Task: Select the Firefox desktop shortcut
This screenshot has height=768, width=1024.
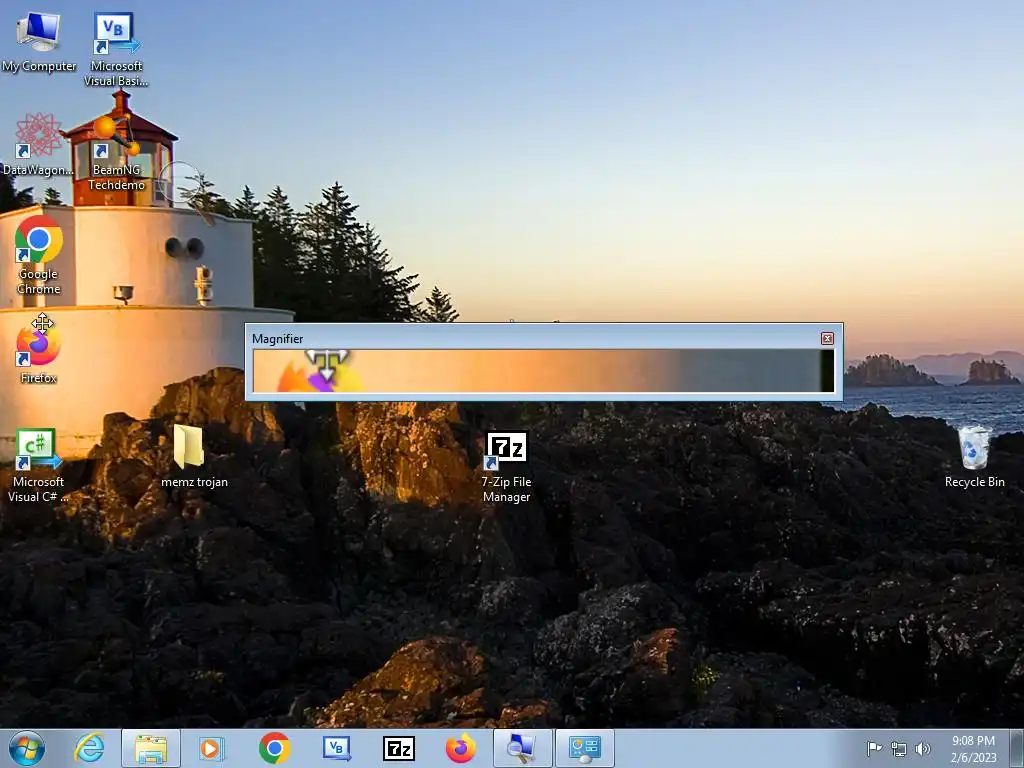Action: tap(39, 353)
